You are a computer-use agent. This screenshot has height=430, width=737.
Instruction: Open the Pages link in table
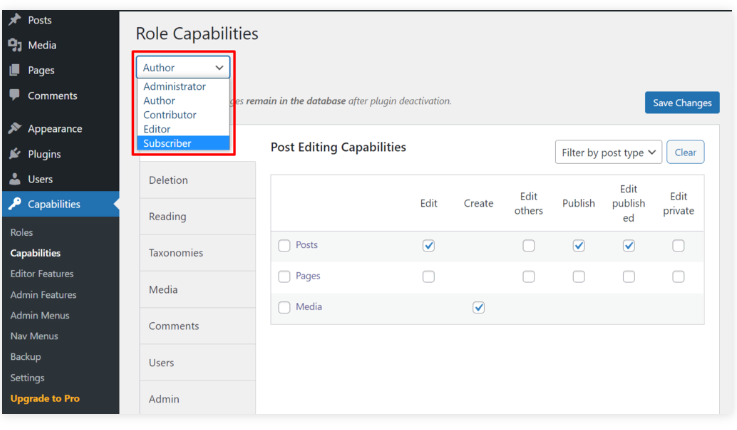click(308, 276)
